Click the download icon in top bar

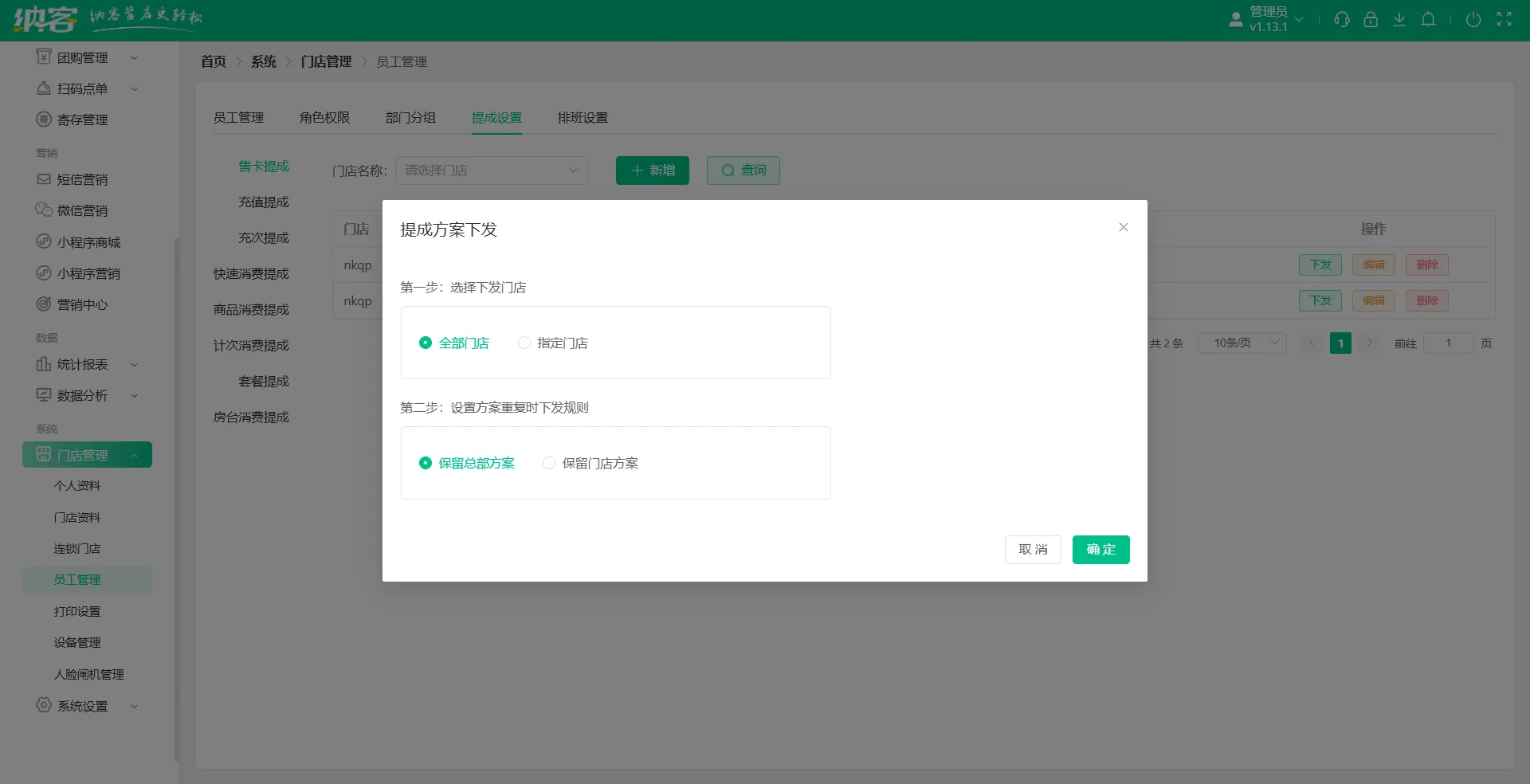click(x=1399, y=19)
